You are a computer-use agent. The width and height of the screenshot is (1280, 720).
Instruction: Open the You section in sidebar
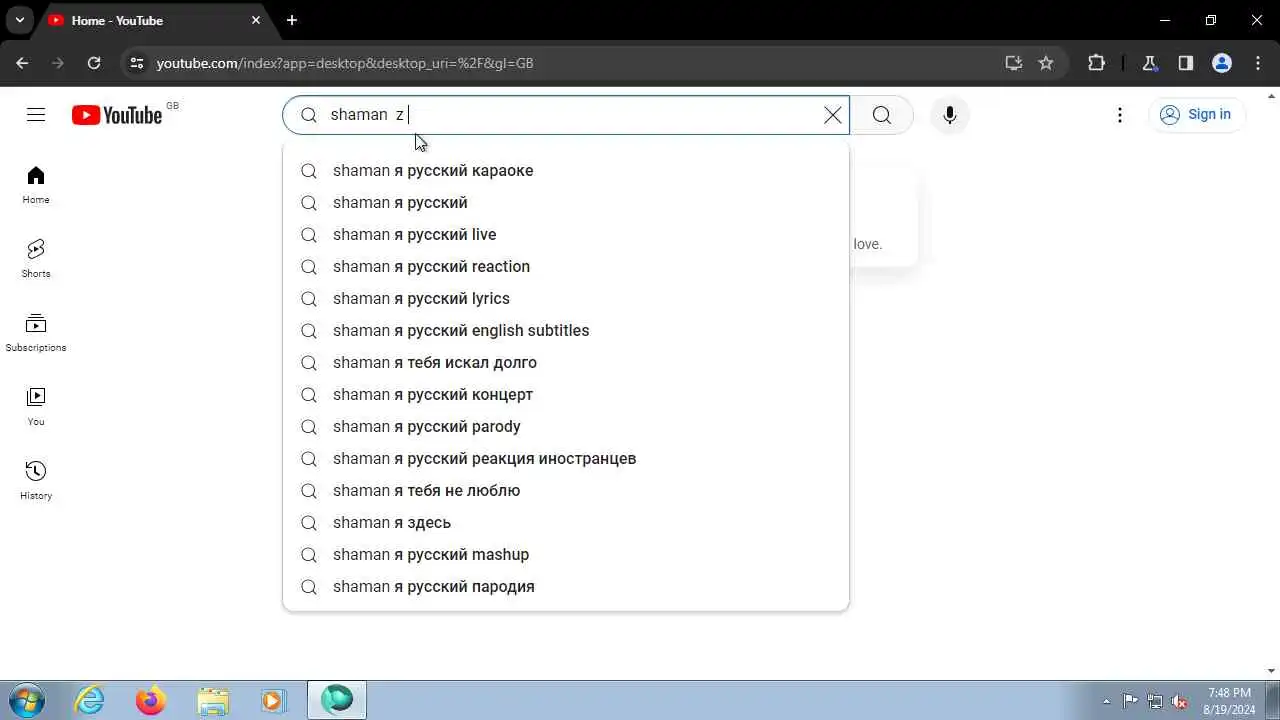[x=36, y=407]
